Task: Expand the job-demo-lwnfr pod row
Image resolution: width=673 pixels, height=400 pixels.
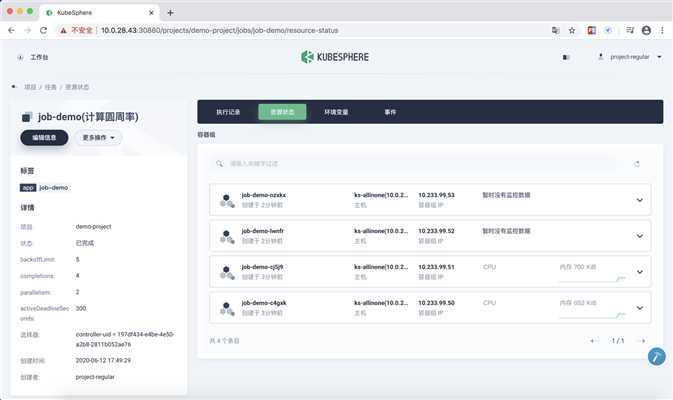Action: [640, 236]
